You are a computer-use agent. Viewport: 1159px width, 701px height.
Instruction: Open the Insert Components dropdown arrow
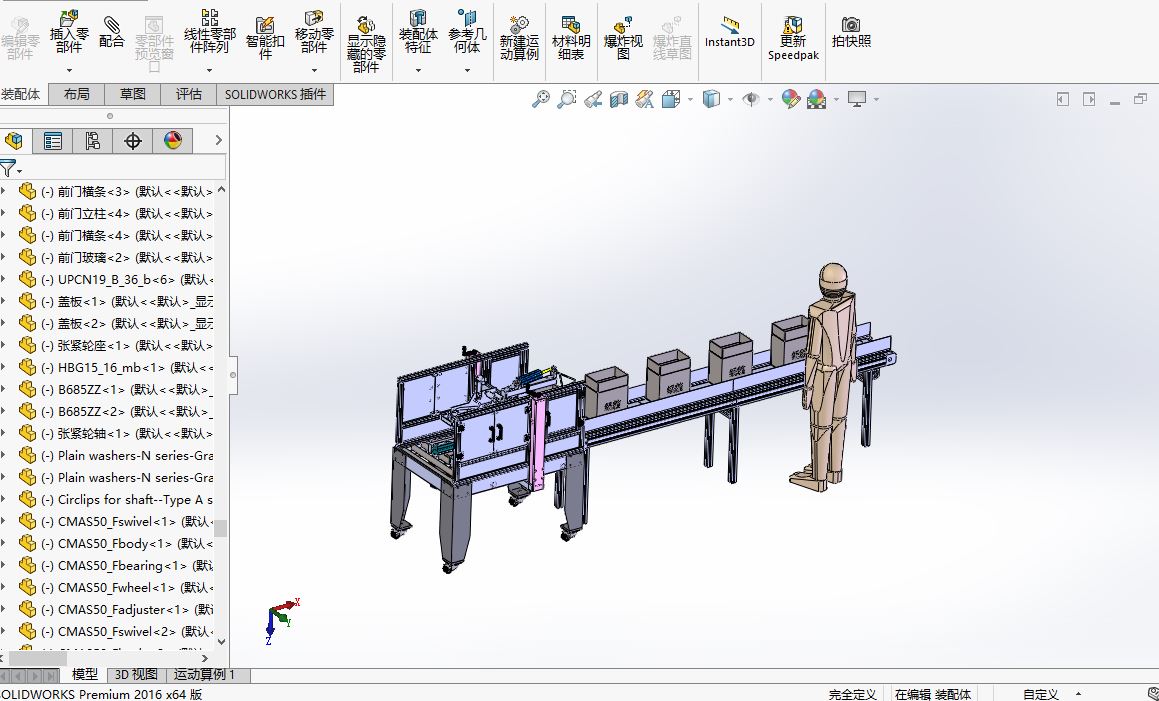click(69, 70)
